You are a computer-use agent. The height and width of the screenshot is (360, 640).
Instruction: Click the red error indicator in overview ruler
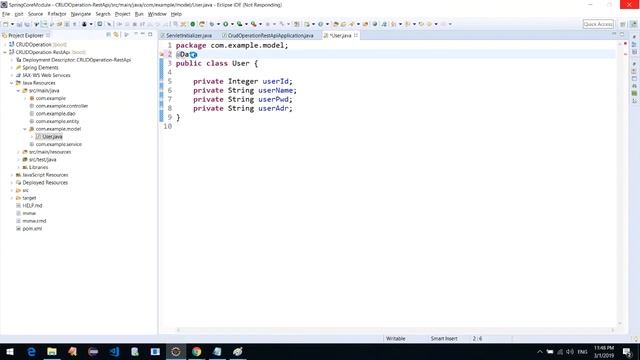[625, 44]
